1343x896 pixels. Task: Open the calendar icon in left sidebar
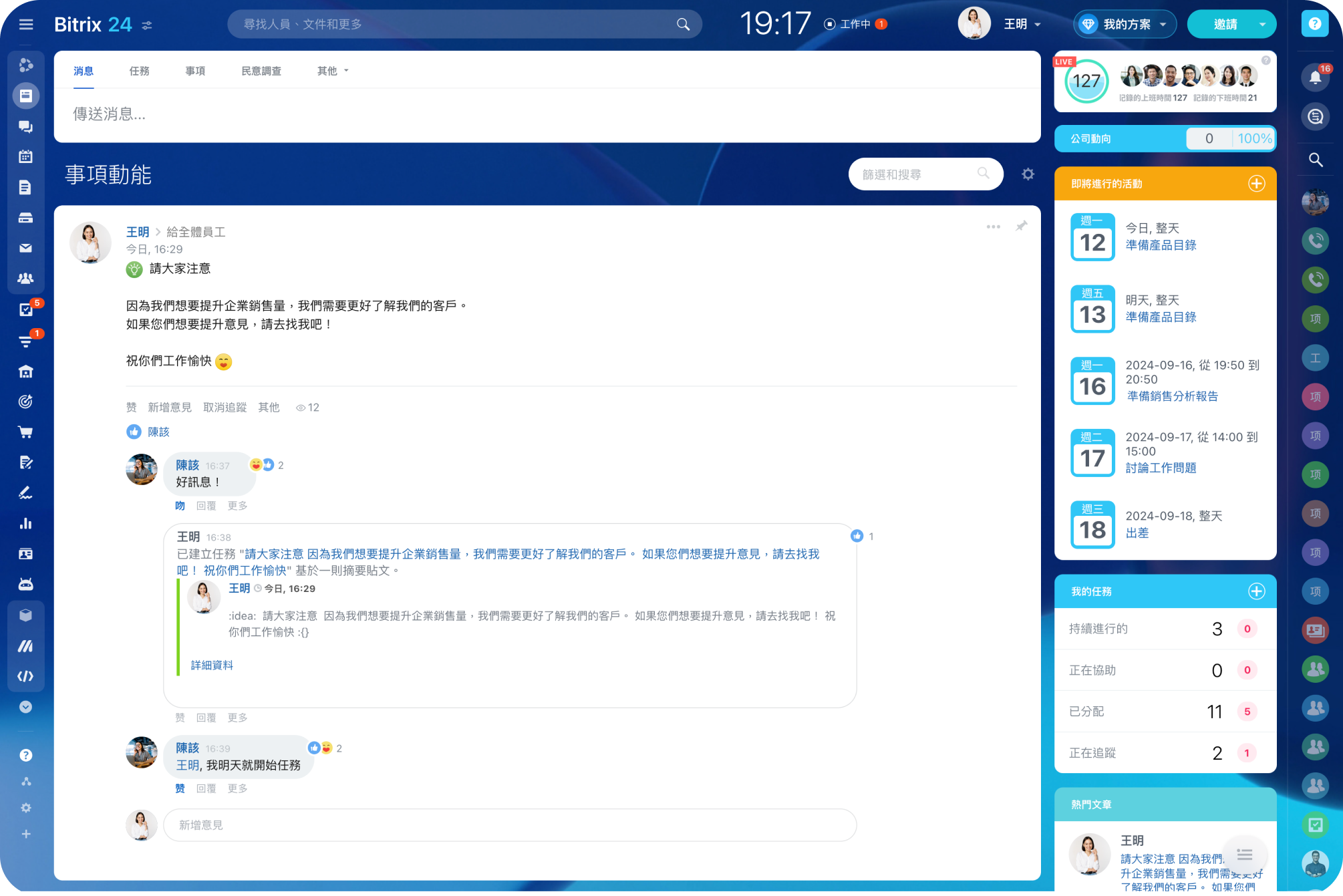coord(25,157)
